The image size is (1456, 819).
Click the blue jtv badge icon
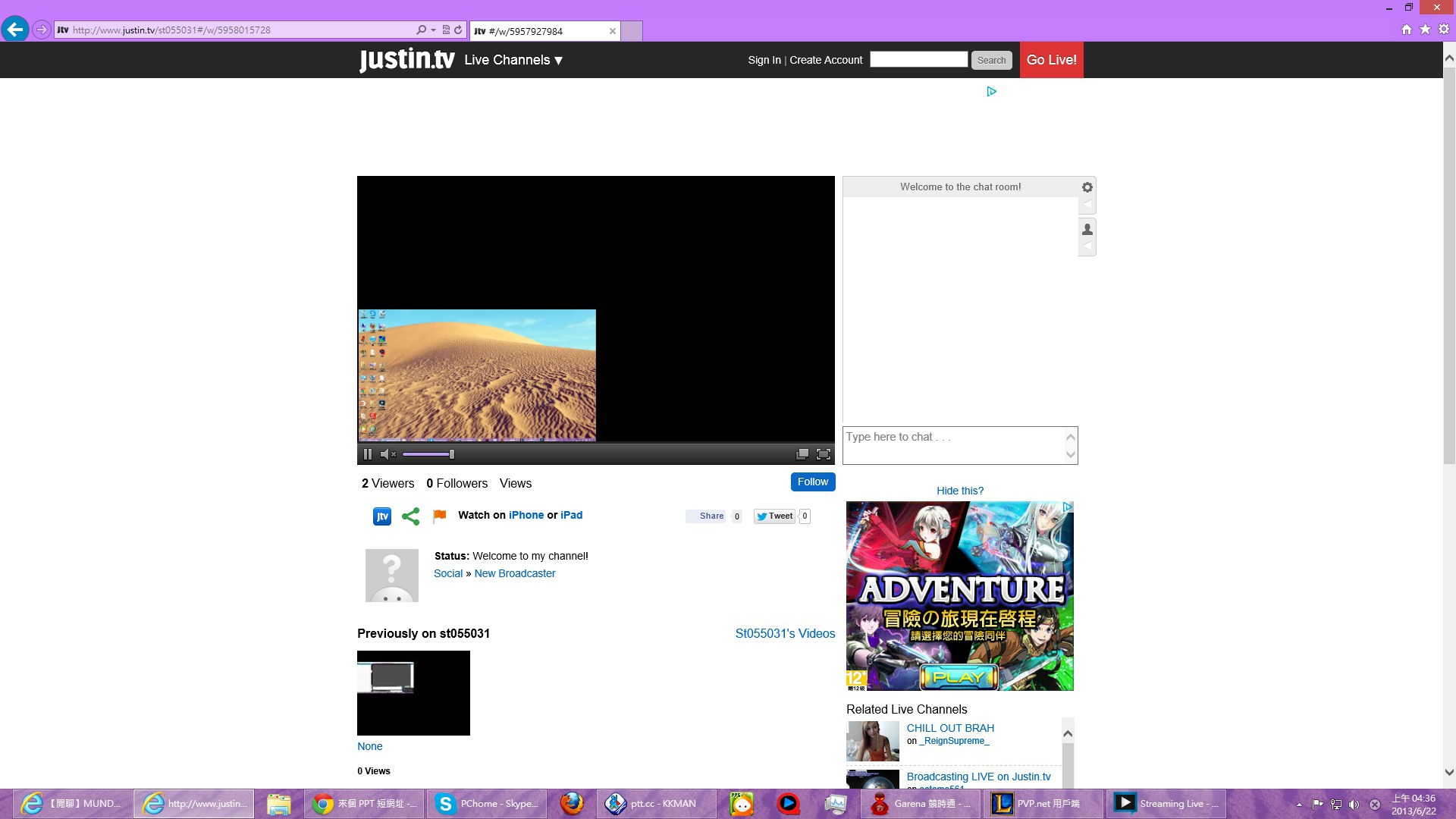click(x=382, y=516)
